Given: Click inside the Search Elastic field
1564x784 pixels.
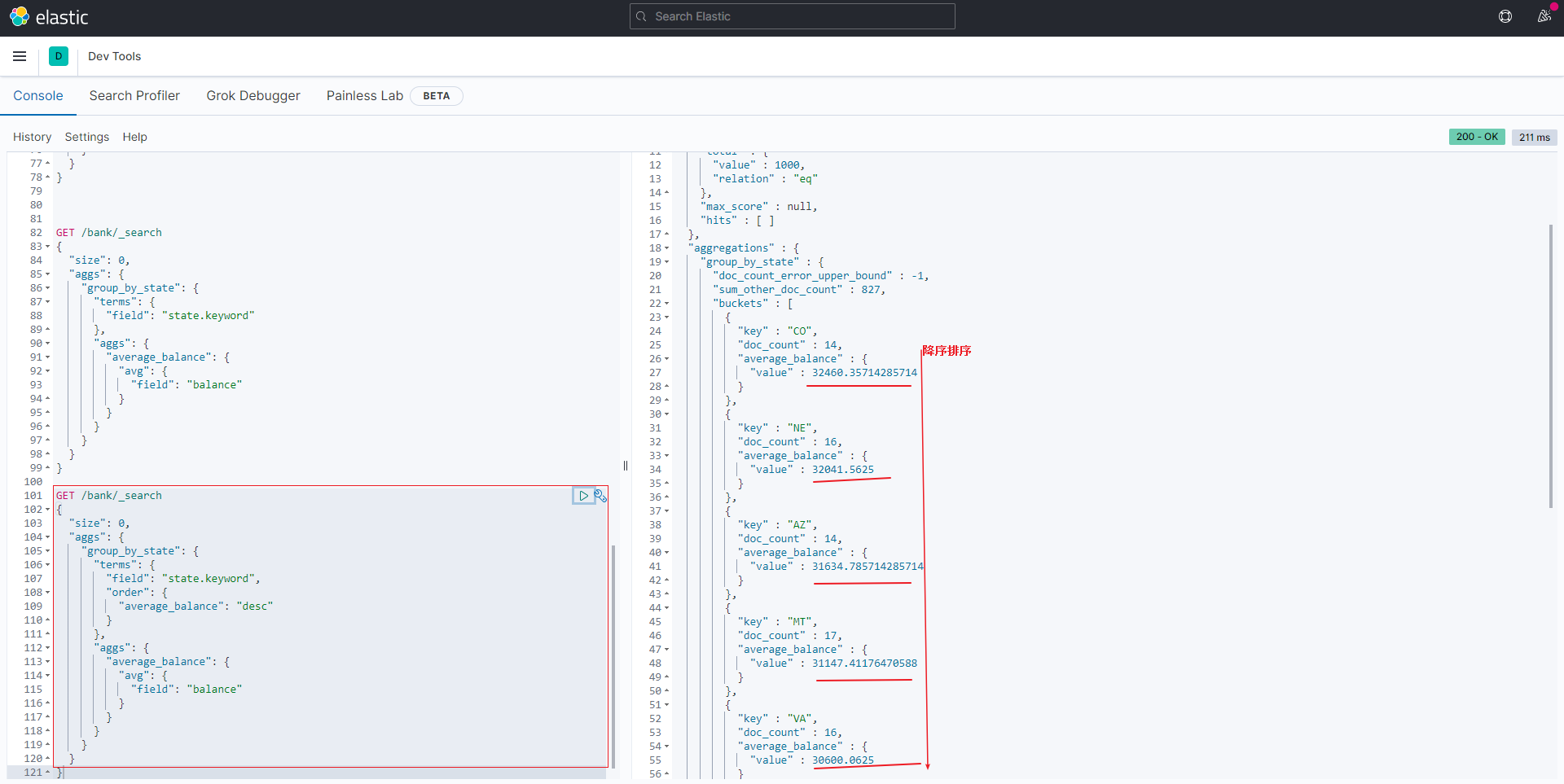Looking at the screenshot, I should tap(792, 16).
